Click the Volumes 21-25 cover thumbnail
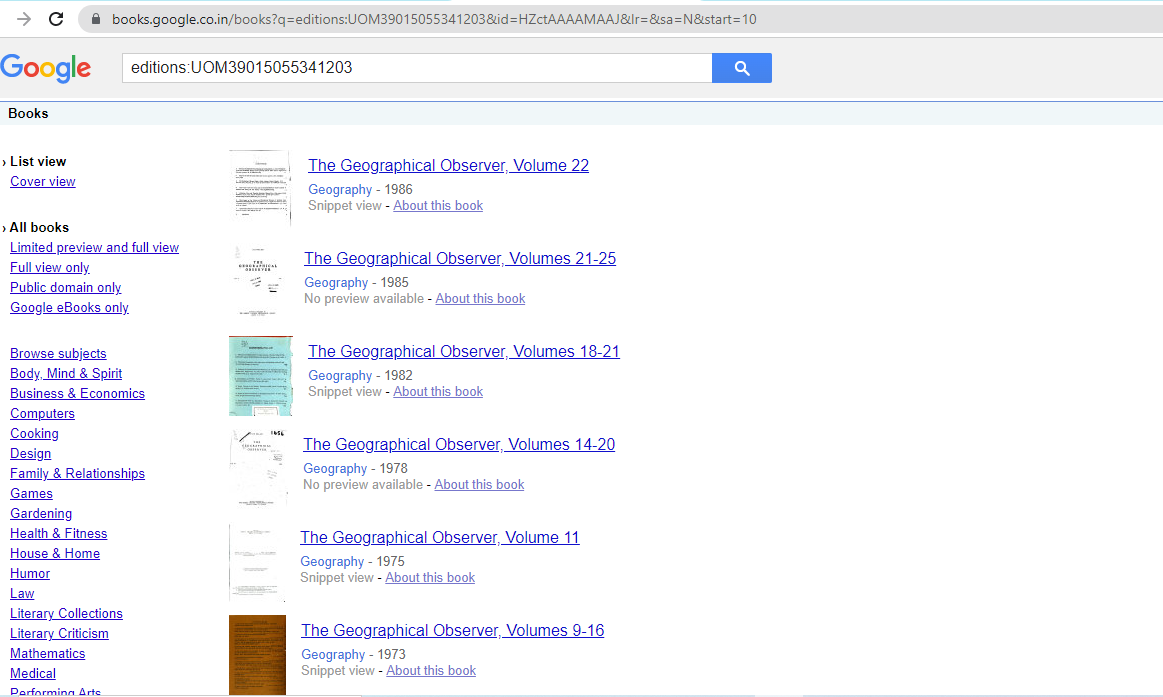Screen dimensions: 1163x697 (257, 283)
